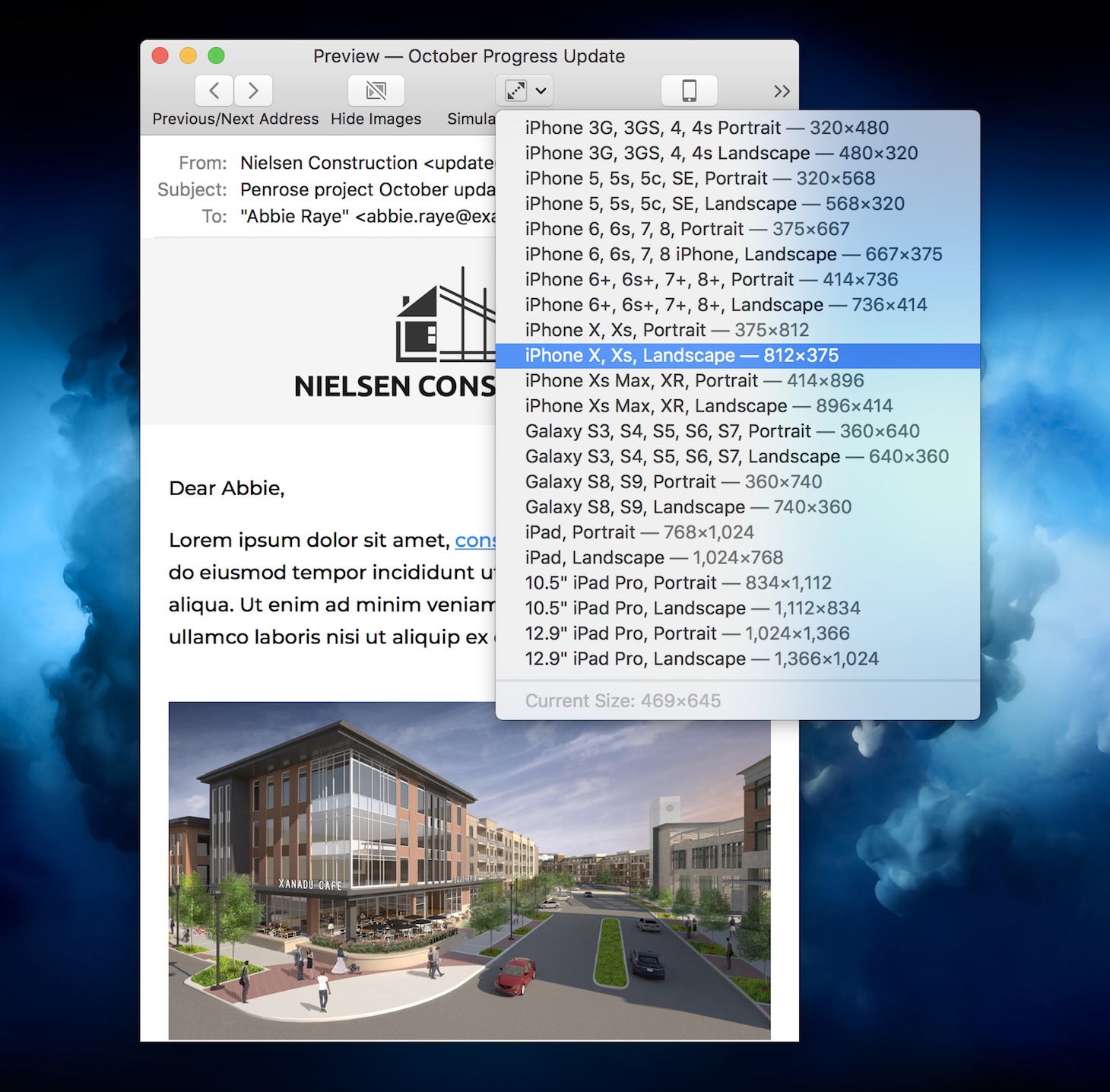Click the 'Dear Abbie,' greeting text
The width and height of the screenshot is (1110, 1092).
pos(227,488)
